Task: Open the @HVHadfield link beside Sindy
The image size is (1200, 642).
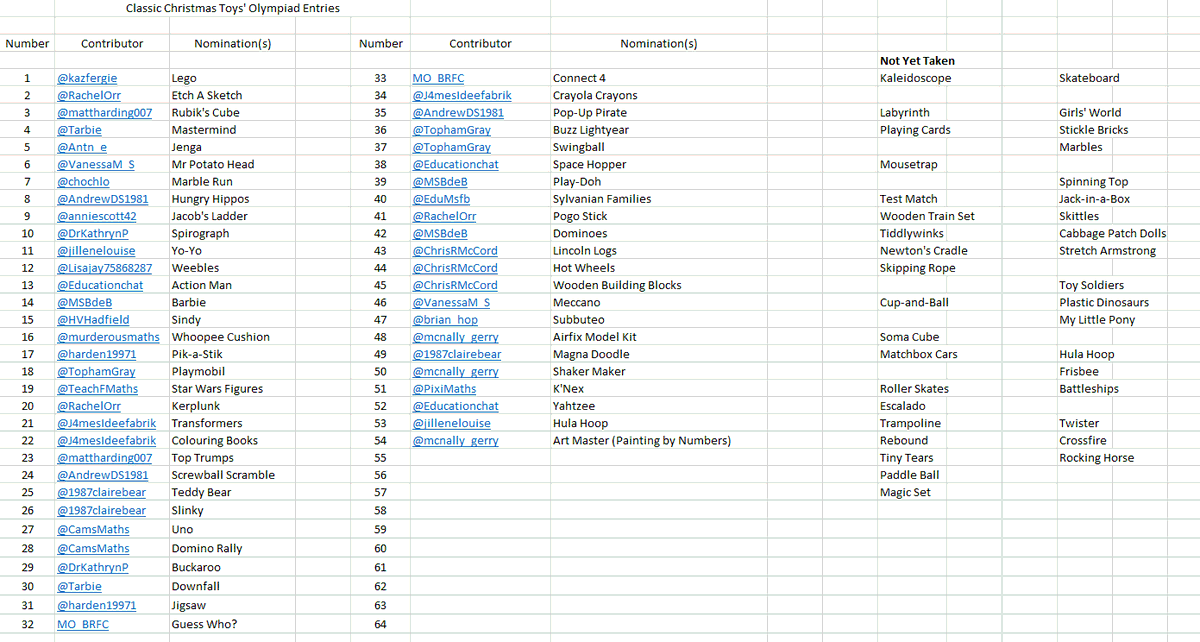Action: [x=93, y=320]
